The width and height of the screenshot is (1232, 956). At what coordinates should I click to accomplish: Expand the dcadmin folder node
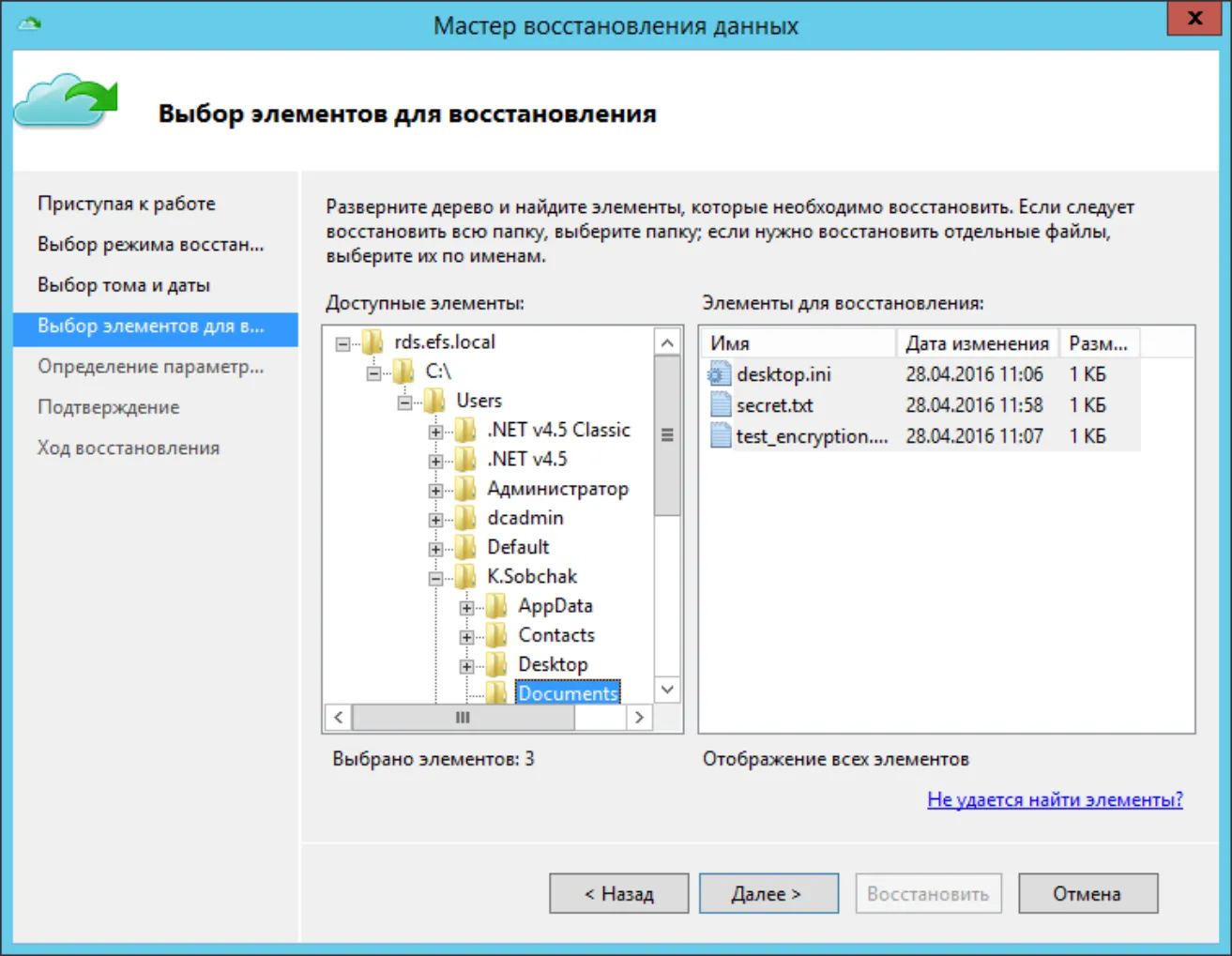(435, 520)
